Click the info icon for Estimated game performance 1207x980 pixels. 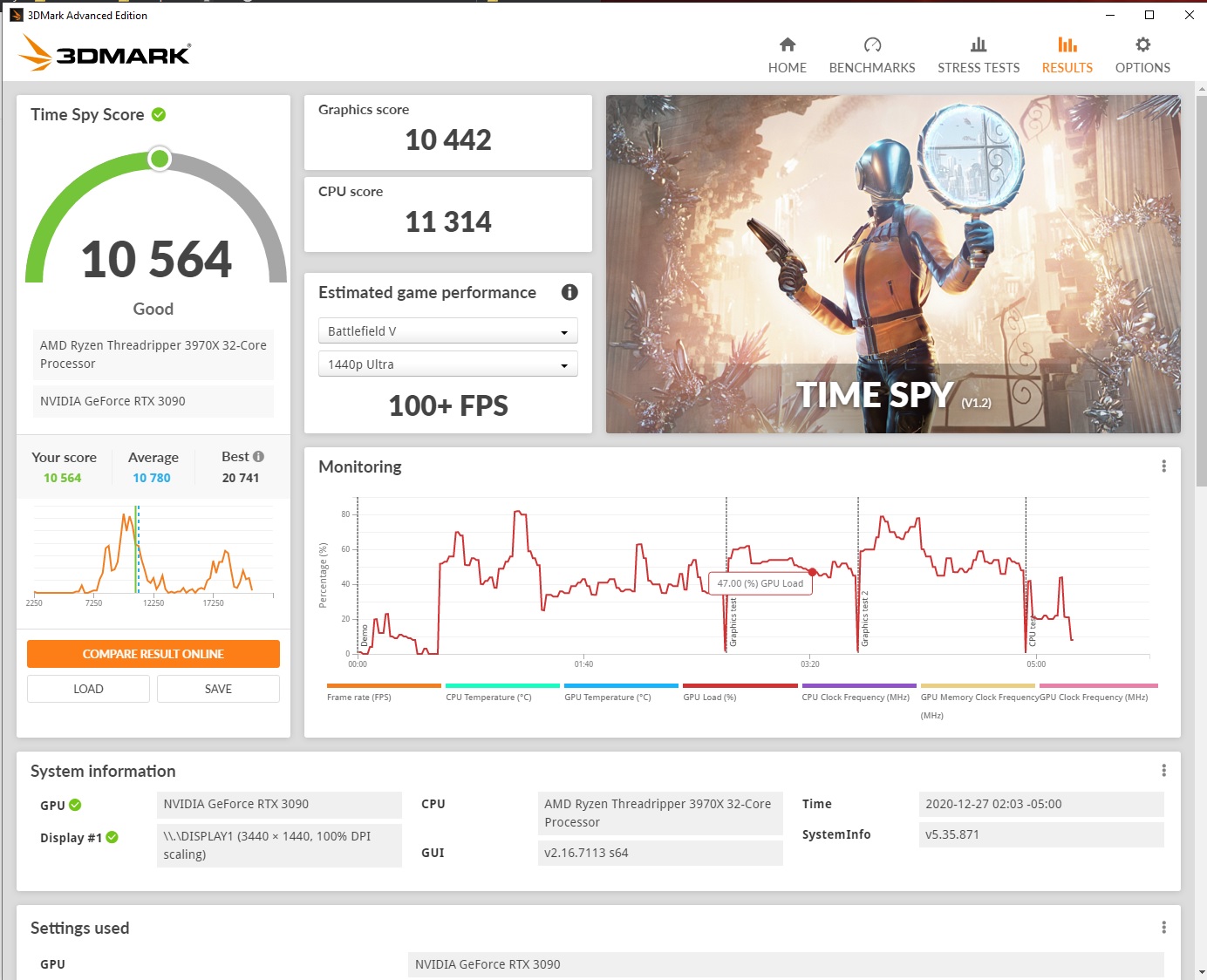tap(569, 292)
